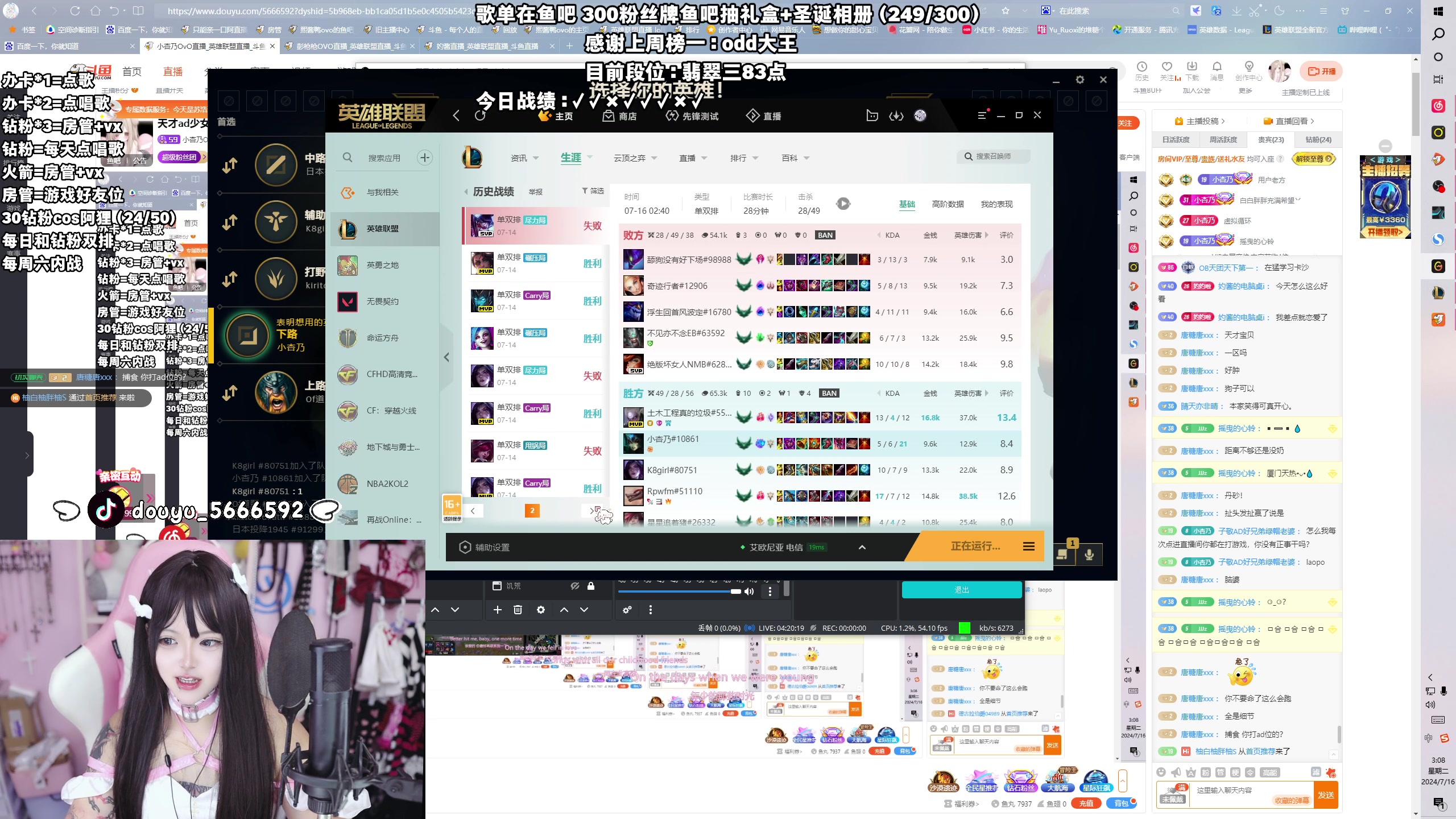The image size is (1456, 819).
Task: Open 直播 with the diamond icon in top bar
Action: 763,116
